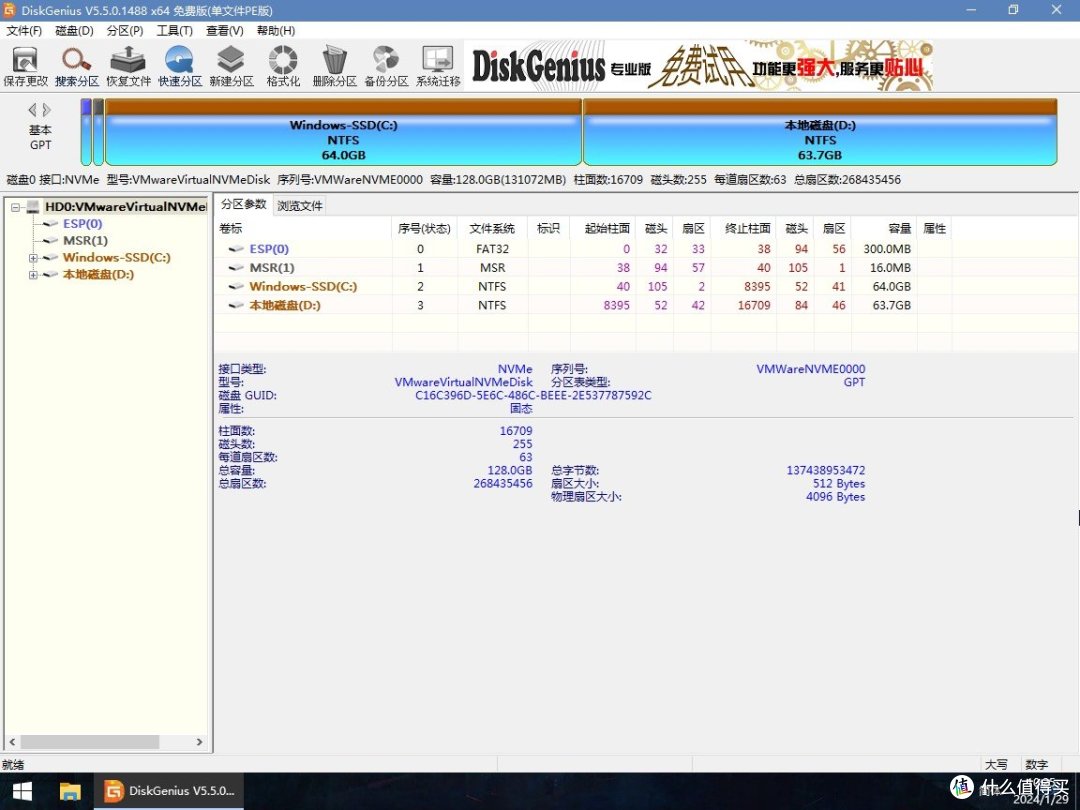Click the small ESP partition block in disk map

tap(86, 132)
